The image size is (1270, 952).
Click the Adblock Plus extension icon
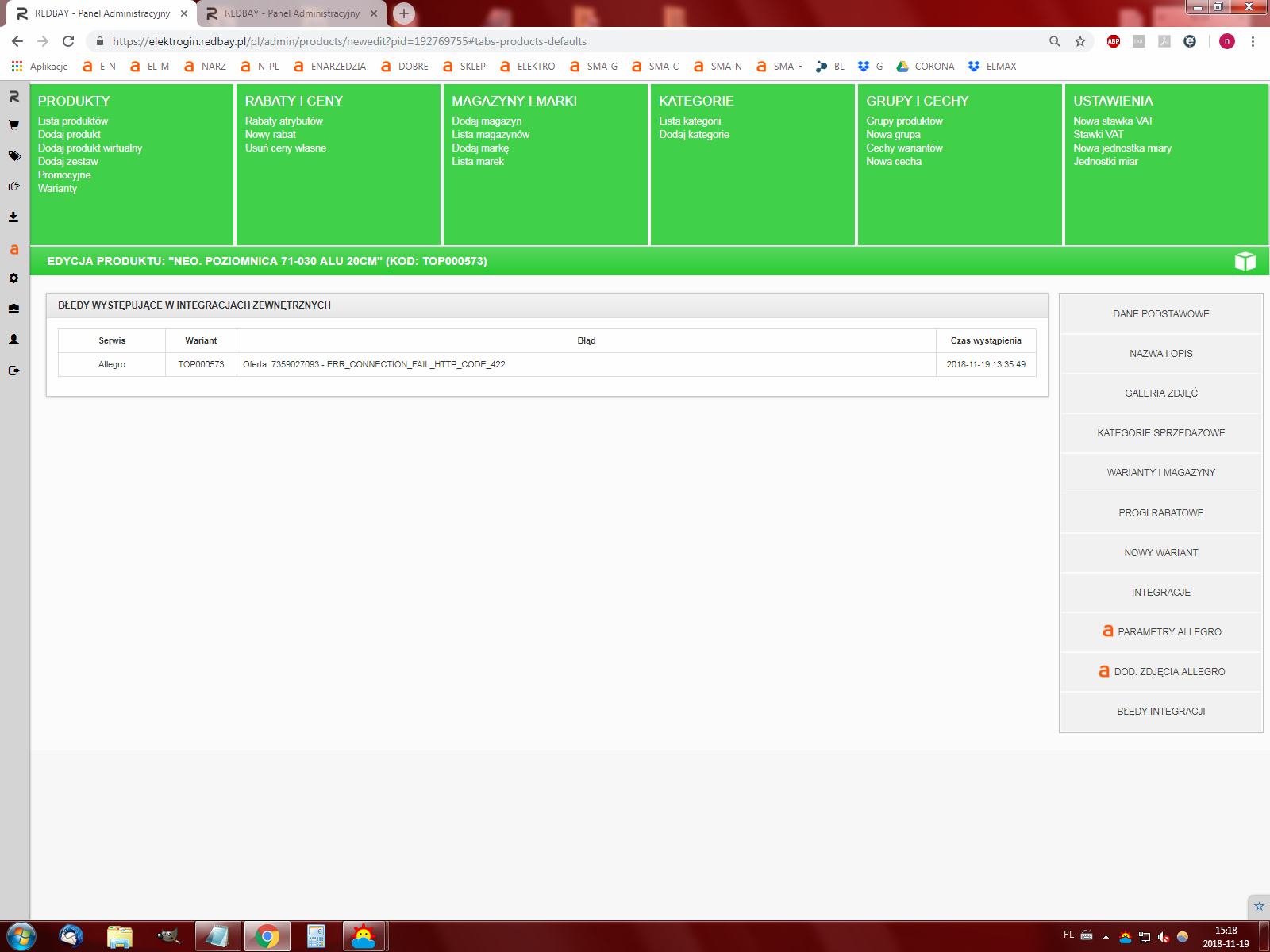click(x=1113, y=41)
